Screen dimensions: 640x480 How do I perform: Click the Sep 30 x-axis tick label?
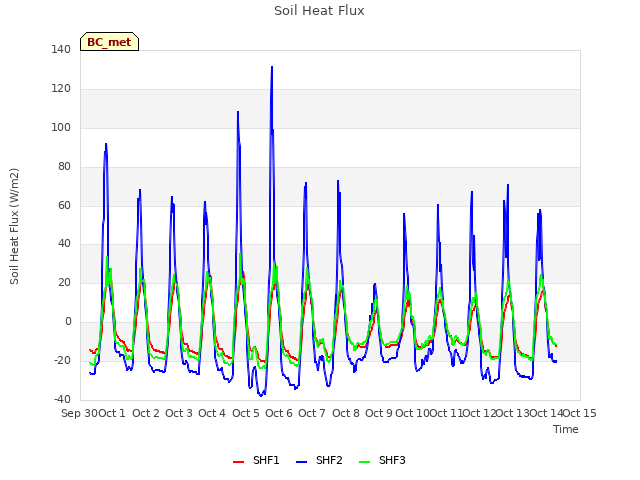(80, 413)
